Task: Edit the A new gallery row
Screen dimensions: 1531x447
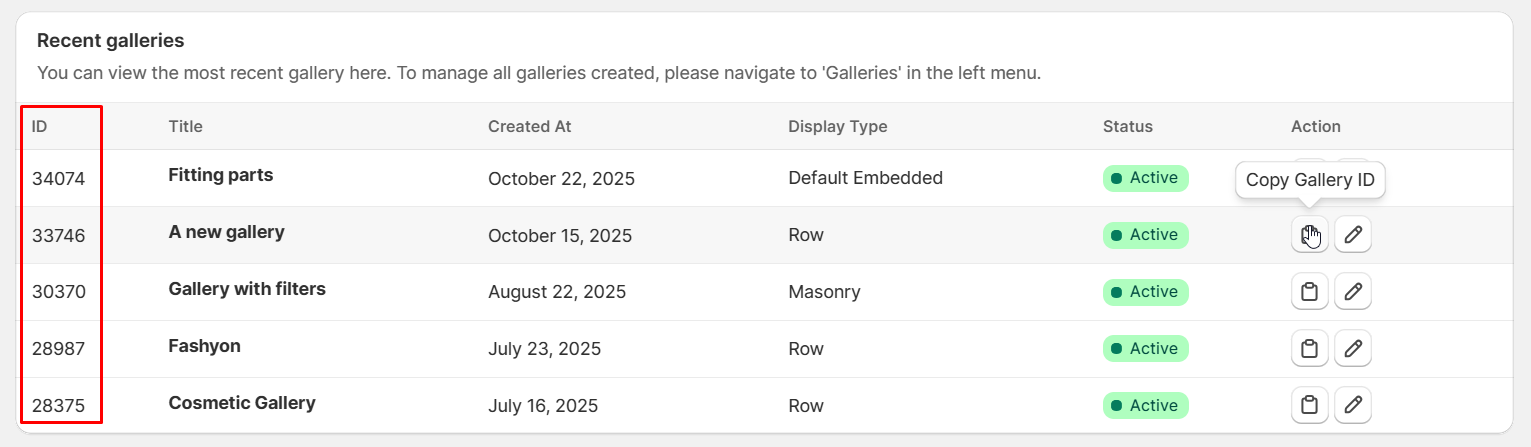Action: (1353, 235)
